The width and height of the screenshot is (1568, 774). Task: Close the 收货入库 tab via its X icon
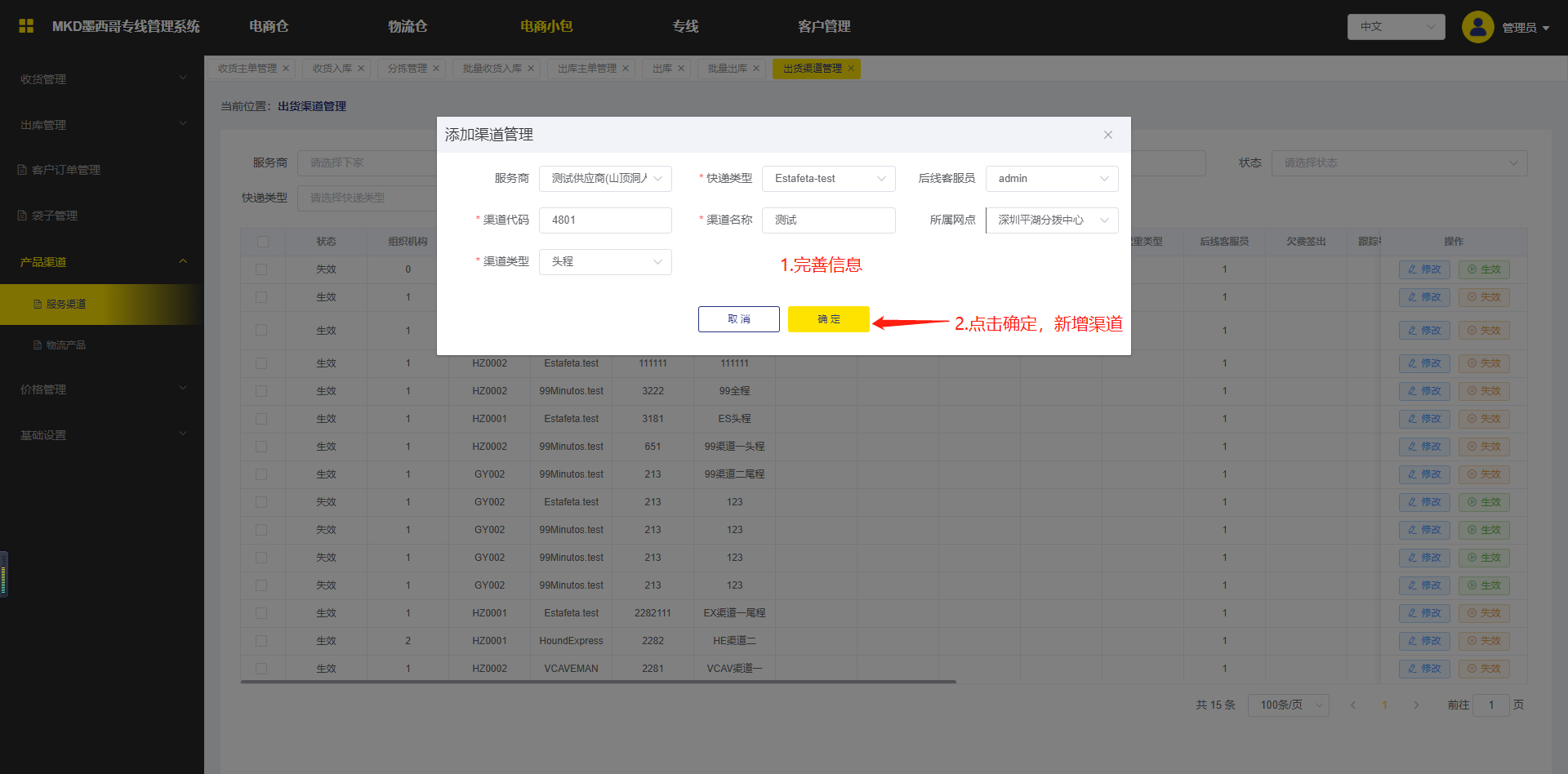(361, 69)
